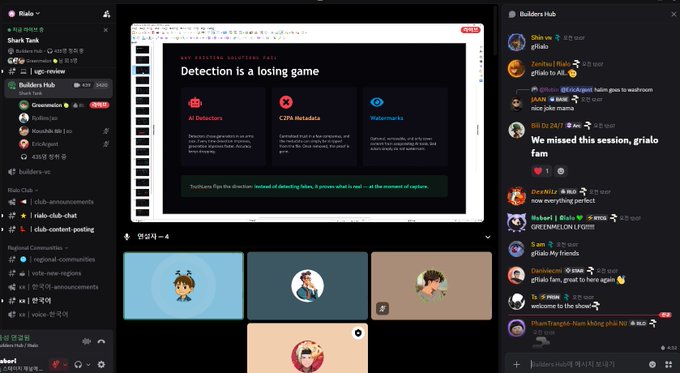Click the @EricArgent mention in reply
The height and width of the screenshot is (373, 680).
(x=576, y=90)
